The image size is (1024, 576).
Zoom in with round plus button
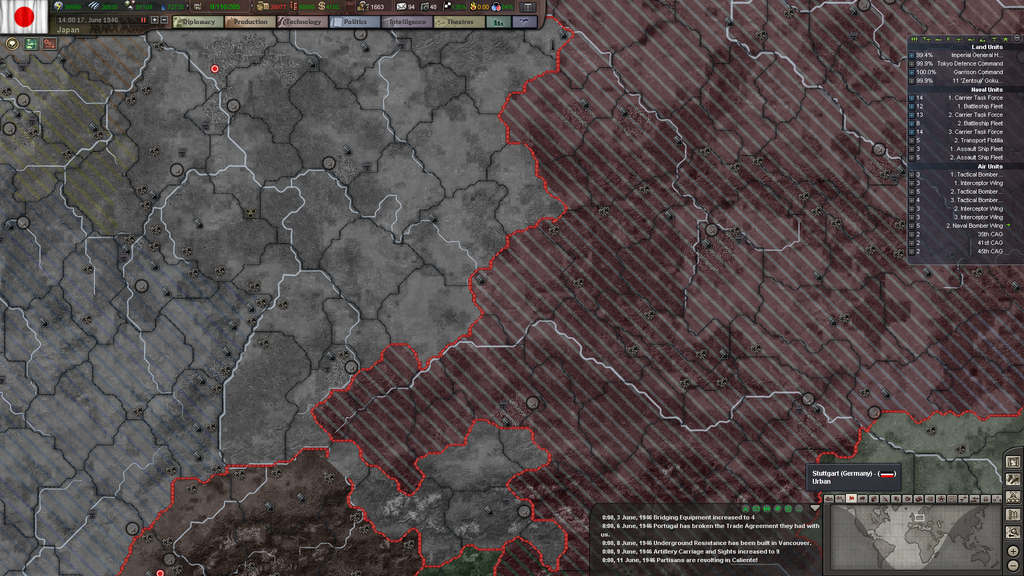coord(1013,551)
